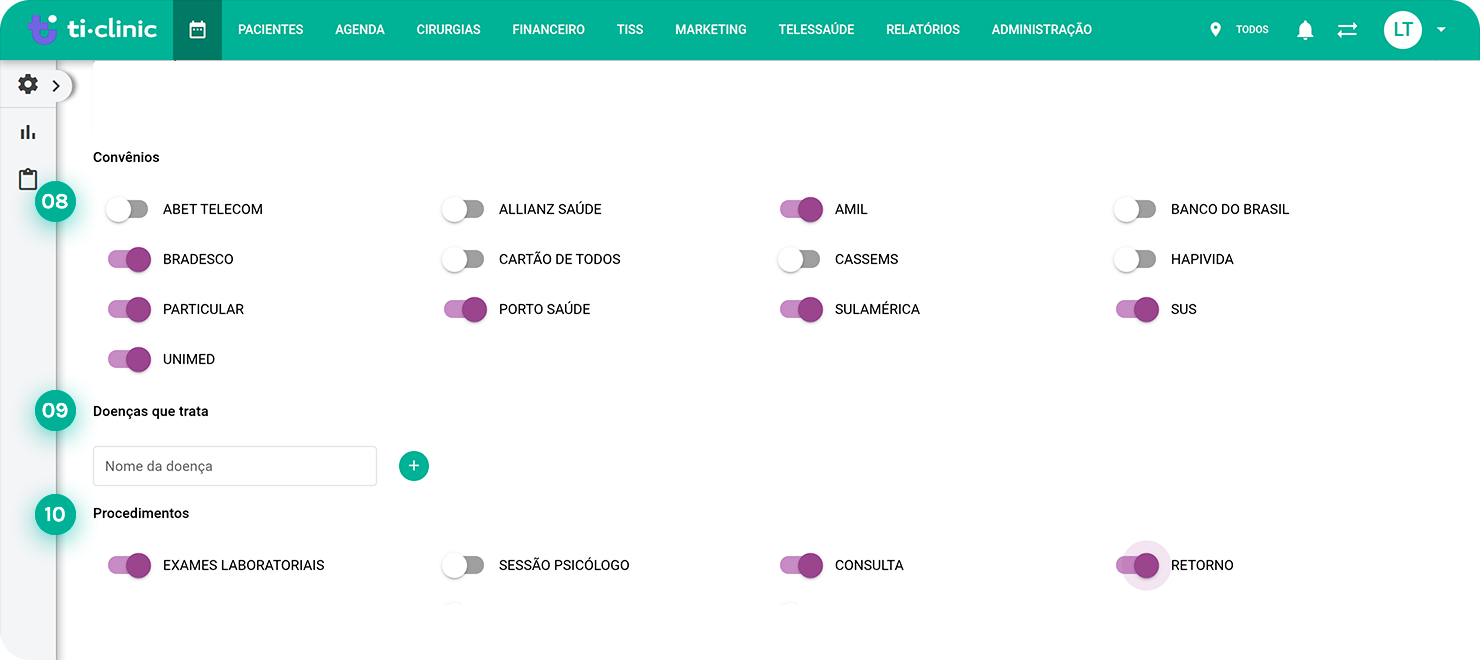Go to the RELATÓRIOS menu

click(923, 30)
